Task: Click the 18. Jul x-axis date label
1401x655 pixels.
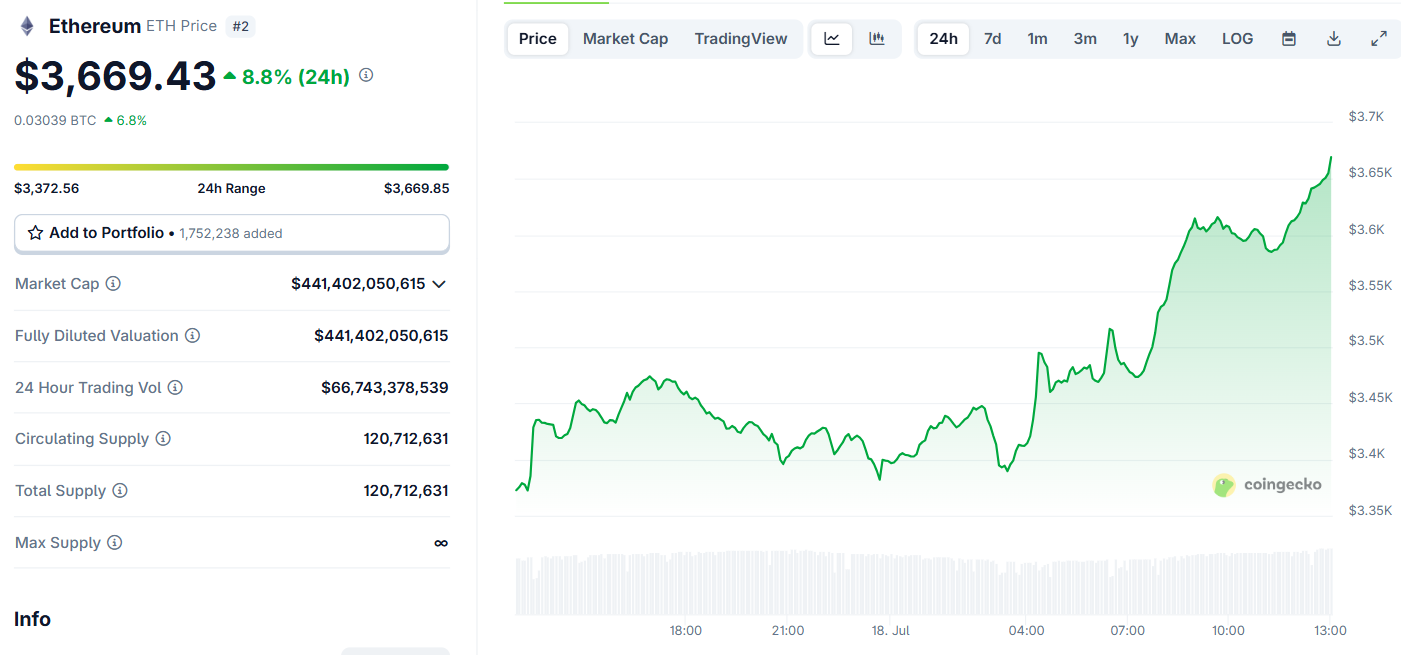Action: point(892,631)
